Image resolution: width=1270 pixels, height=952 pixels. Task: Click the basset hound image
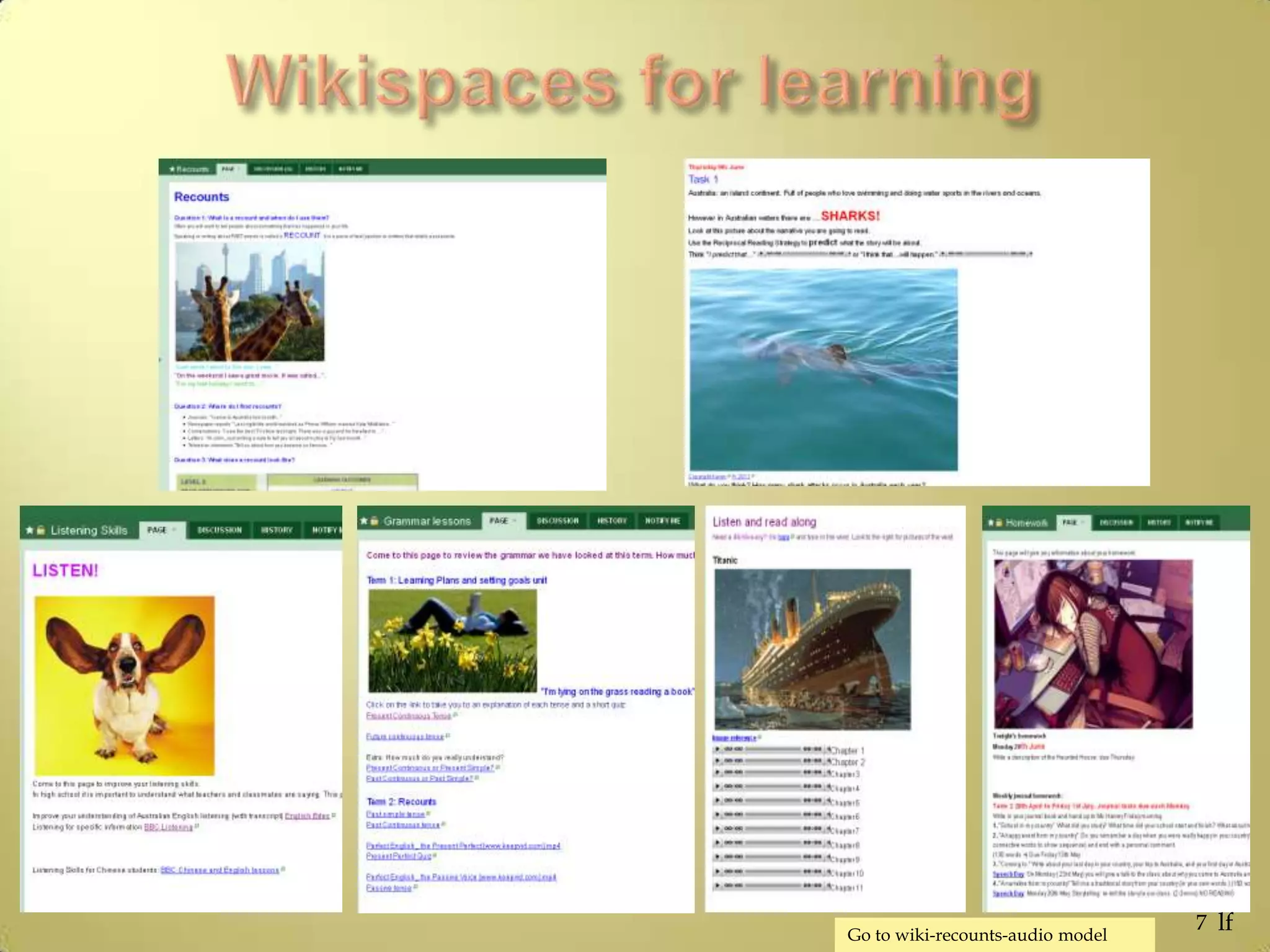[x=125, y=685]
